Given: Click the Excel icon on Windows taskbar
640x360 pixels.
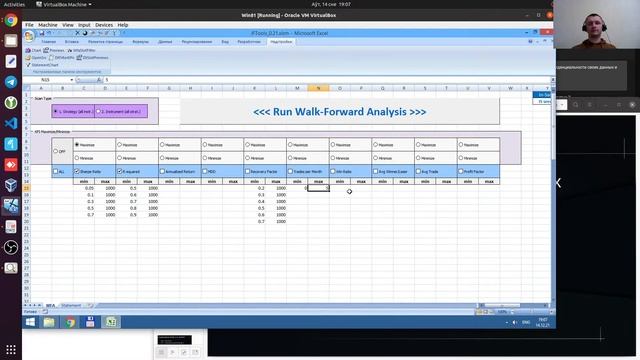Looking at the screenshot, I should click(x=111, y=322).
